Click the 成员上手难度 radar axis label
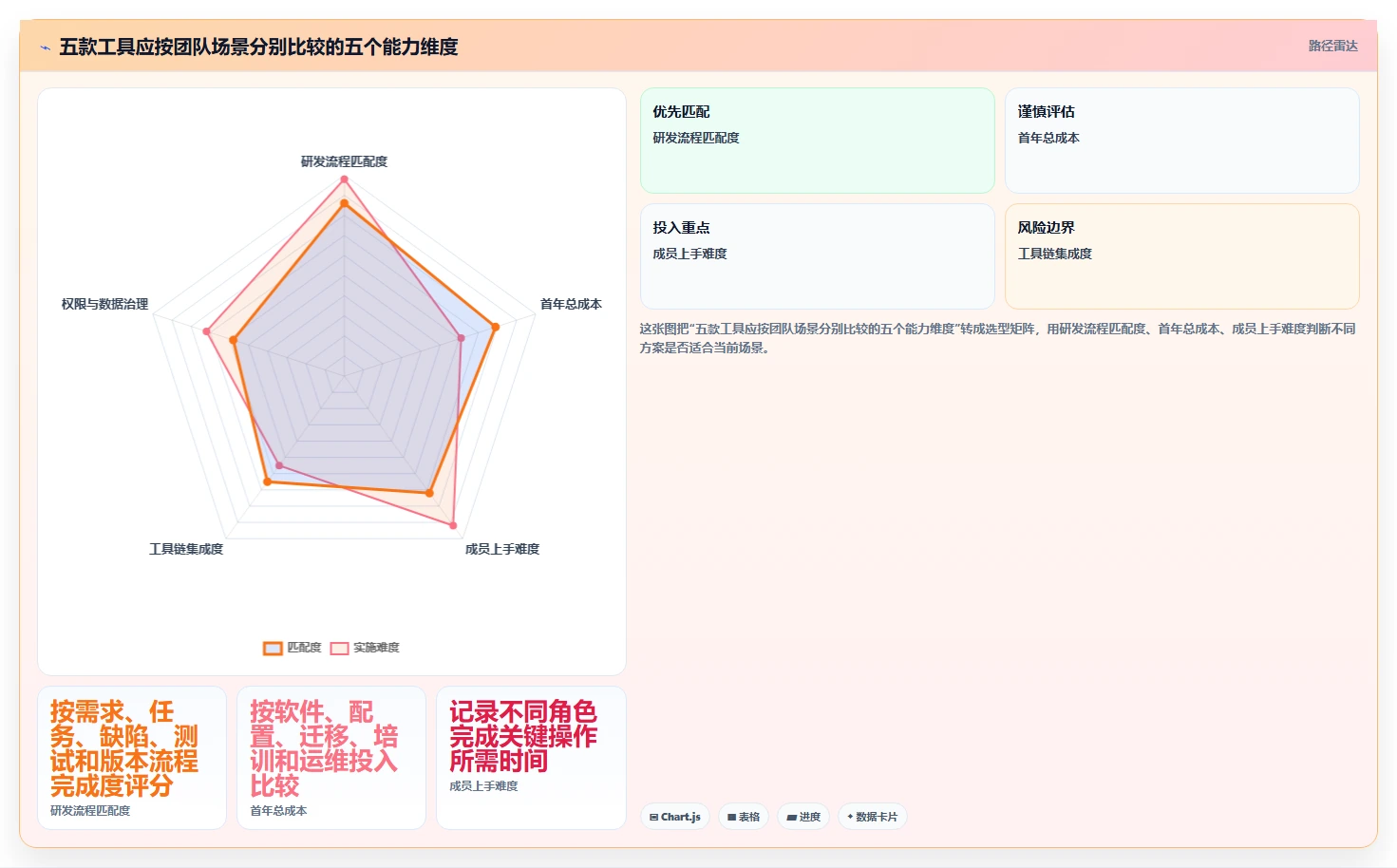Image resolution: width=1397 pixels, height=868 pixels. [502, 549]
